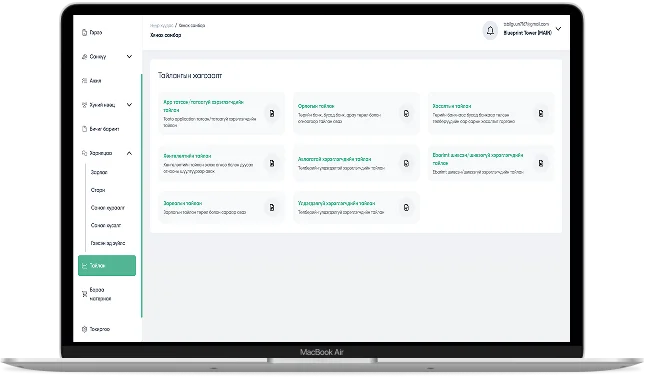Click the Харилцаа sidebar icon

pyautogui.click(x=84, y=153)
